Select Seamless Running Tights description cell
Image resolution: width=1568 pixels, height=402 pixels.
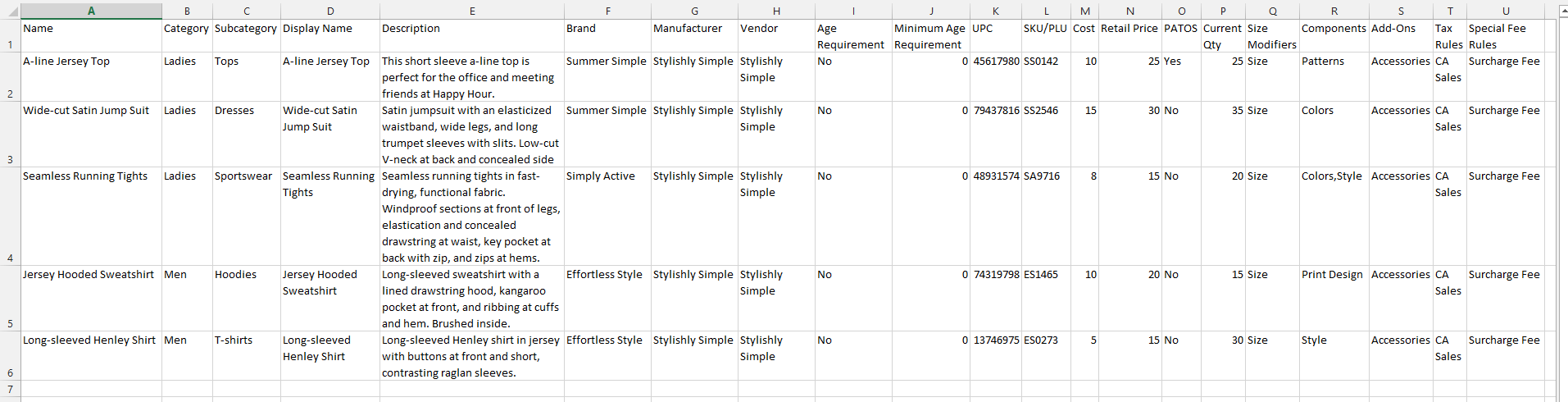click(x=472, y=217)
